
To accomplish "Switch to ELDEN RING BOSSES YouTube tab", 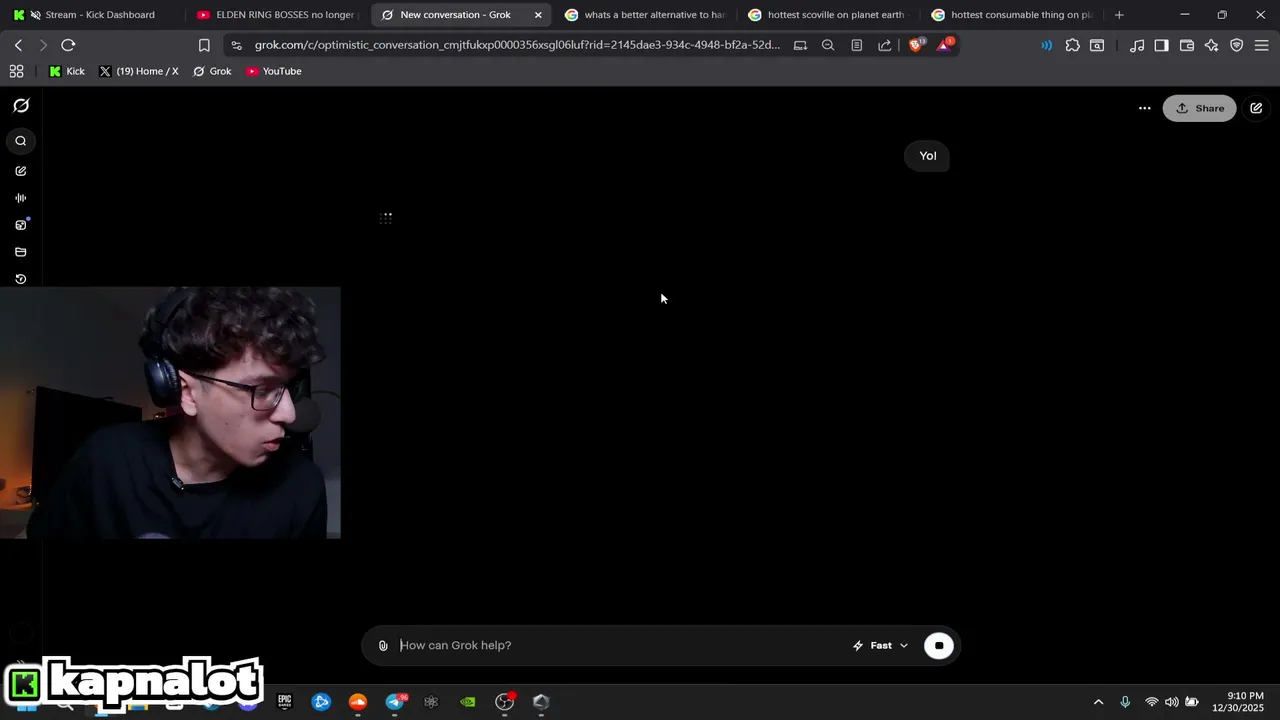I will point(276,15).
